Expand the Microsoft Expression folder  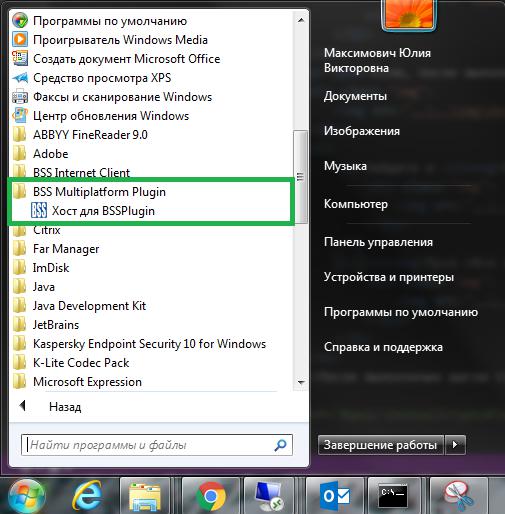(77, 382)
